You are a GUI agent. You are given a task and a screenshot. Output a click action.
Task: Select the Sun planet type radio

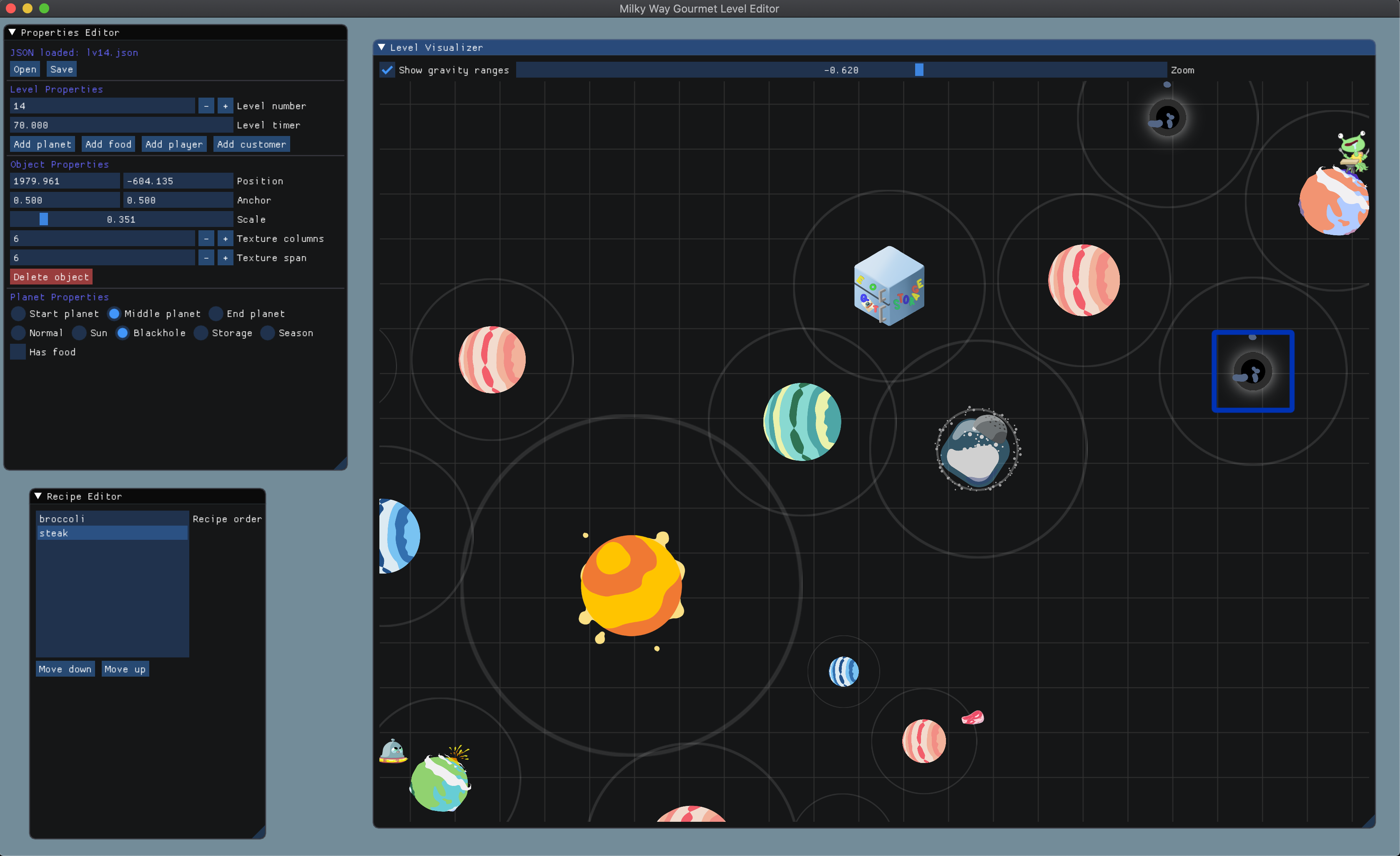pyautogui.click(x=80, y=333)
